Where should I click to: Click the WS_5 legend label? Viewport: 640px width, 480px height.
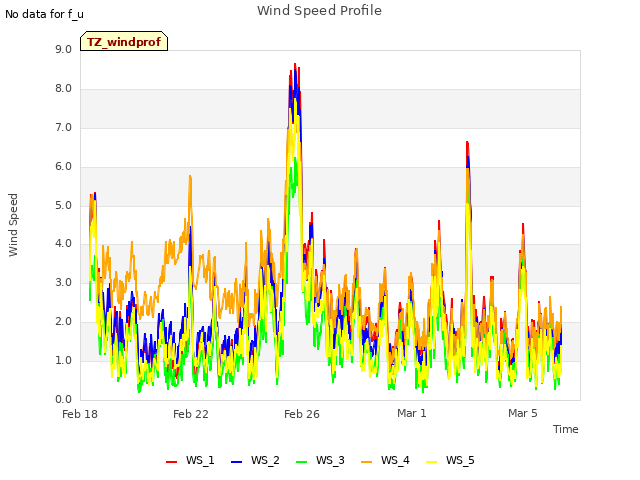tap(460, 460)
